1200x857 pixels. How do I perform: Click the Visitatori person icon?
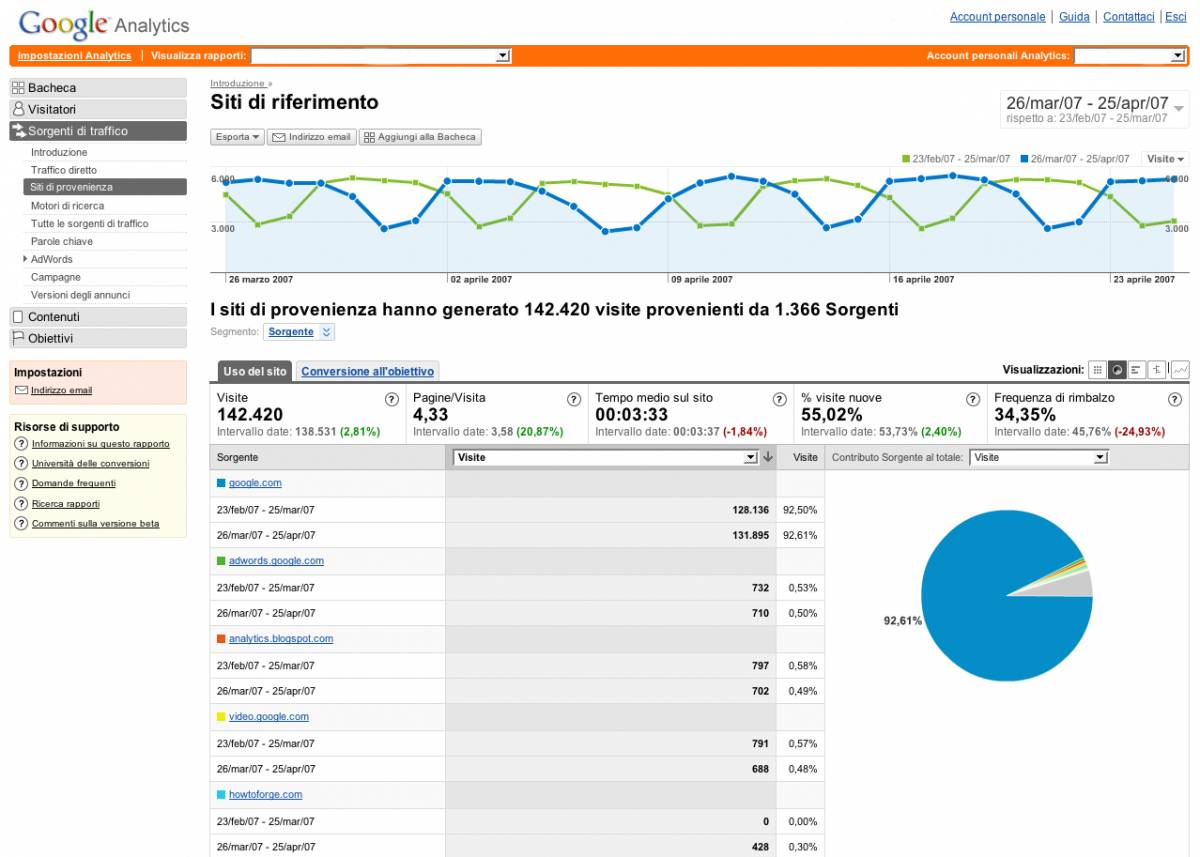pyautogui.click(x=18, y=109)
